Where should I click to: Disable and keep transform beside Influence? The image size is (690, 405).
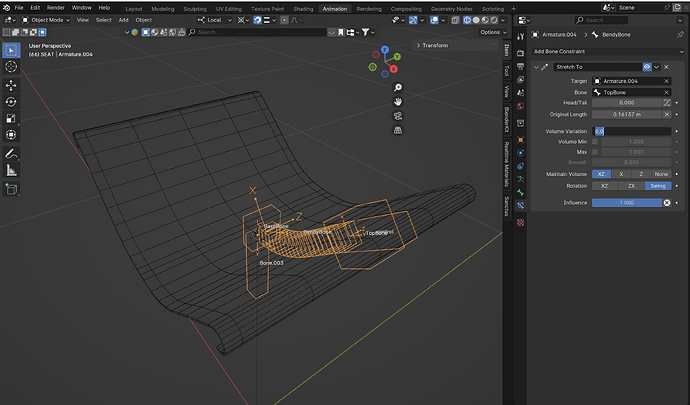click(x=667, y=202)
